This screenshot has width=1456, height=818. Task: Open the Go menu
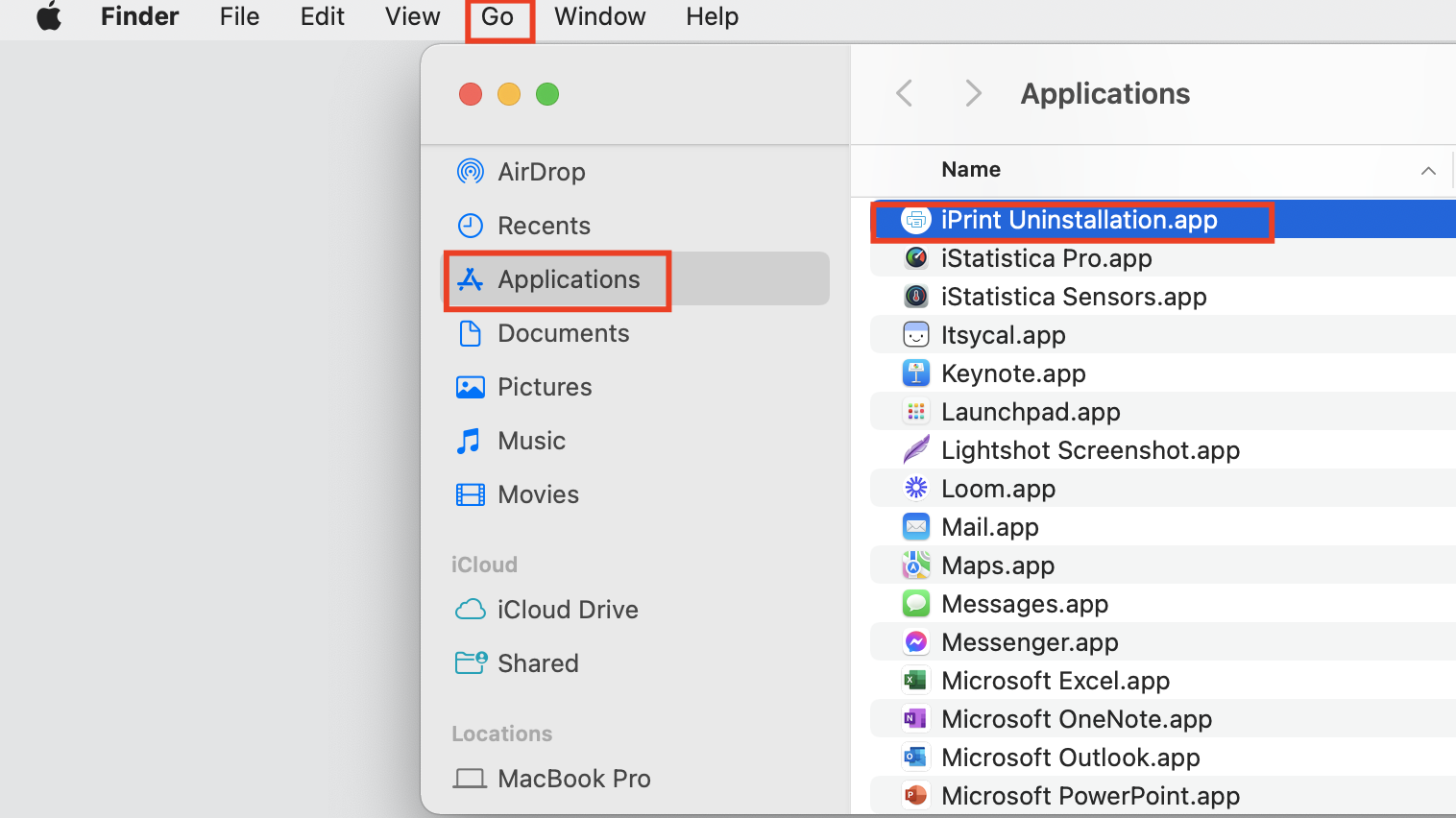coord(497,16)
